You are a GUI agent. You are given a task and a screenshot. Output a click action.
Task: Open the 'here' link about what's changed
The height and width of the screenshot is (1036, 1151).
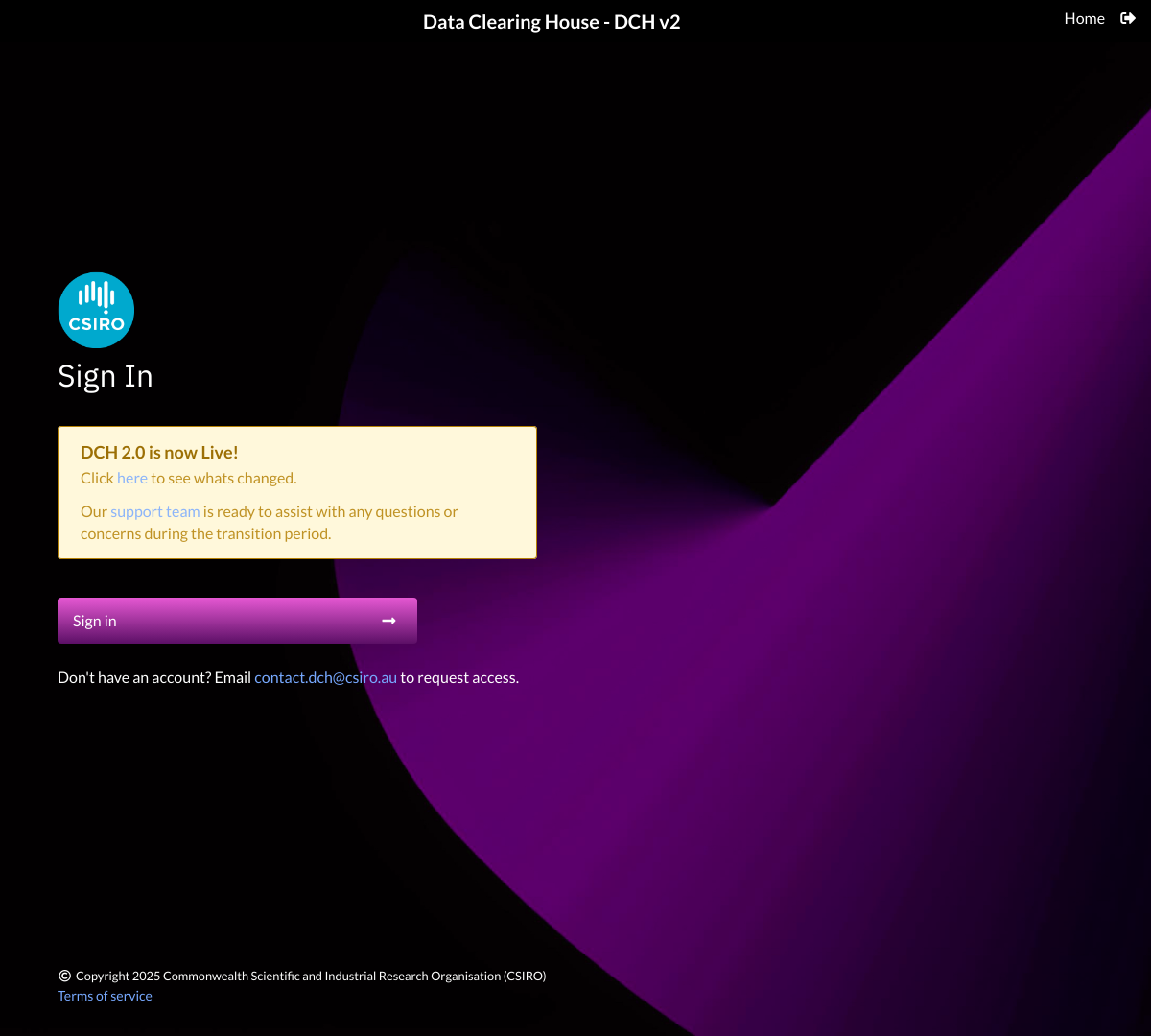(x=132, y=478)
